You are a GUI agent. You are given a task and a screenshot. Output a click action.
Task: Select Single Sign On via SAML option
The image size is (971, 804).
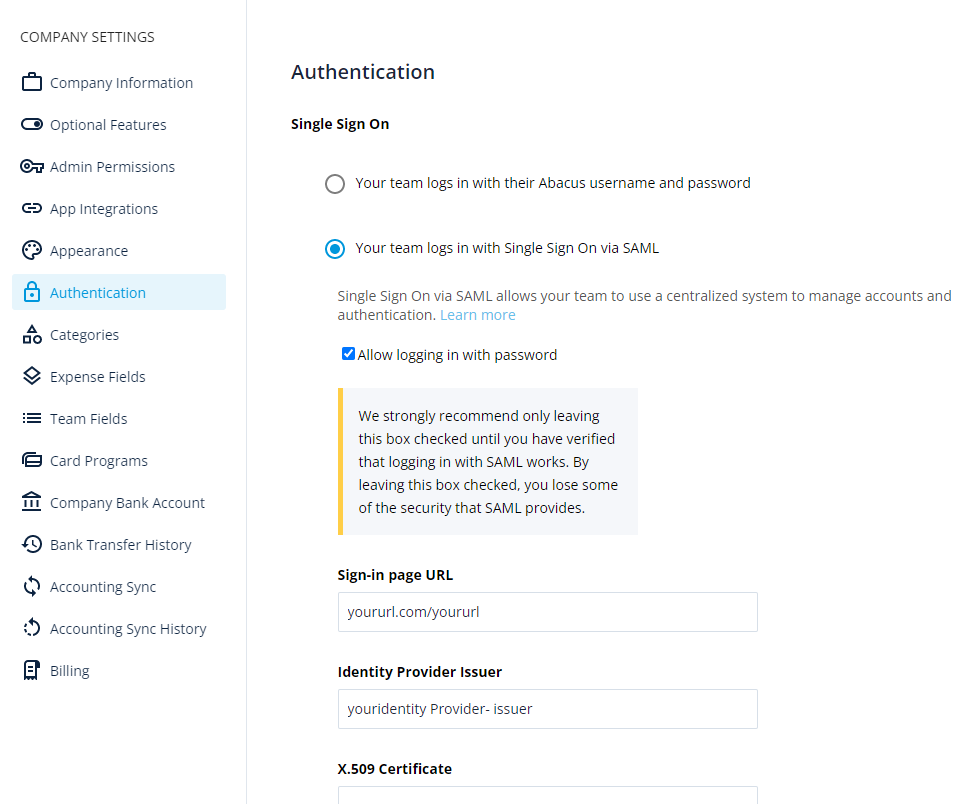(x=335, y=249)
